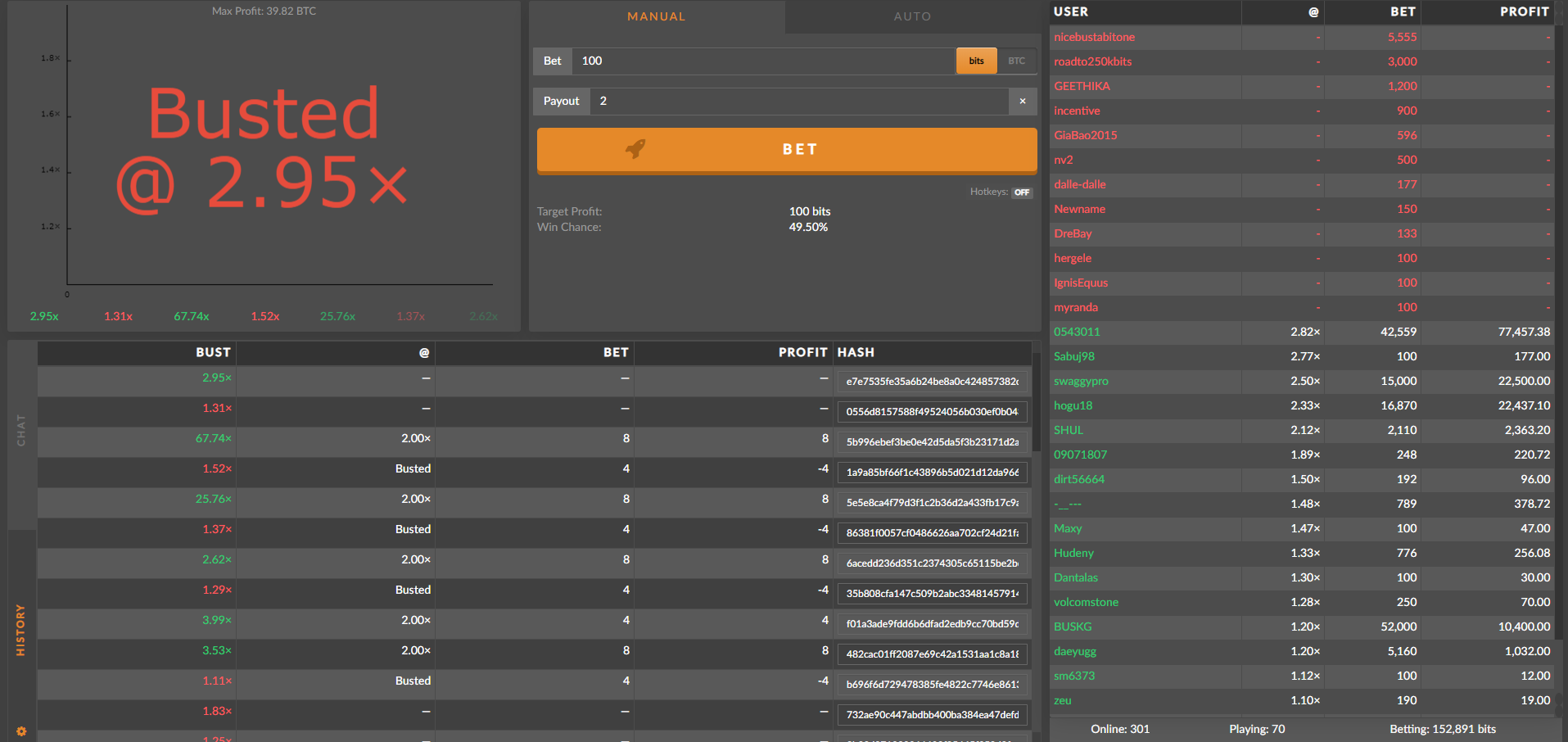Open player 0543011's profile
The width and height of the screenshot is (1568, 742).
1077,332
